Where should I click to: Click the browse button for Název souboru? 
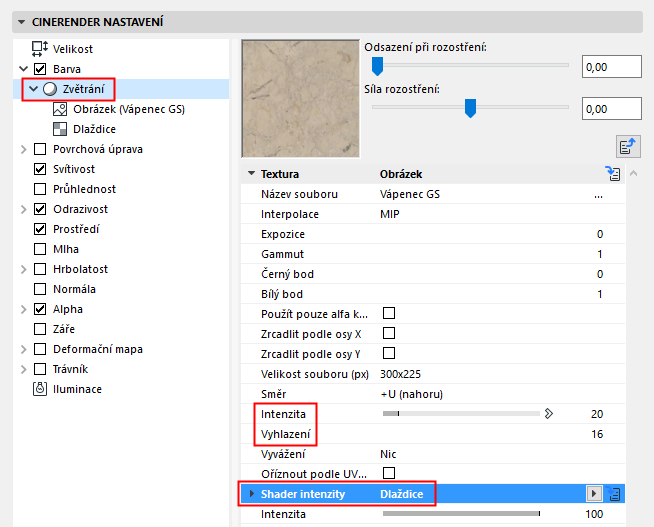coord(598,194)
